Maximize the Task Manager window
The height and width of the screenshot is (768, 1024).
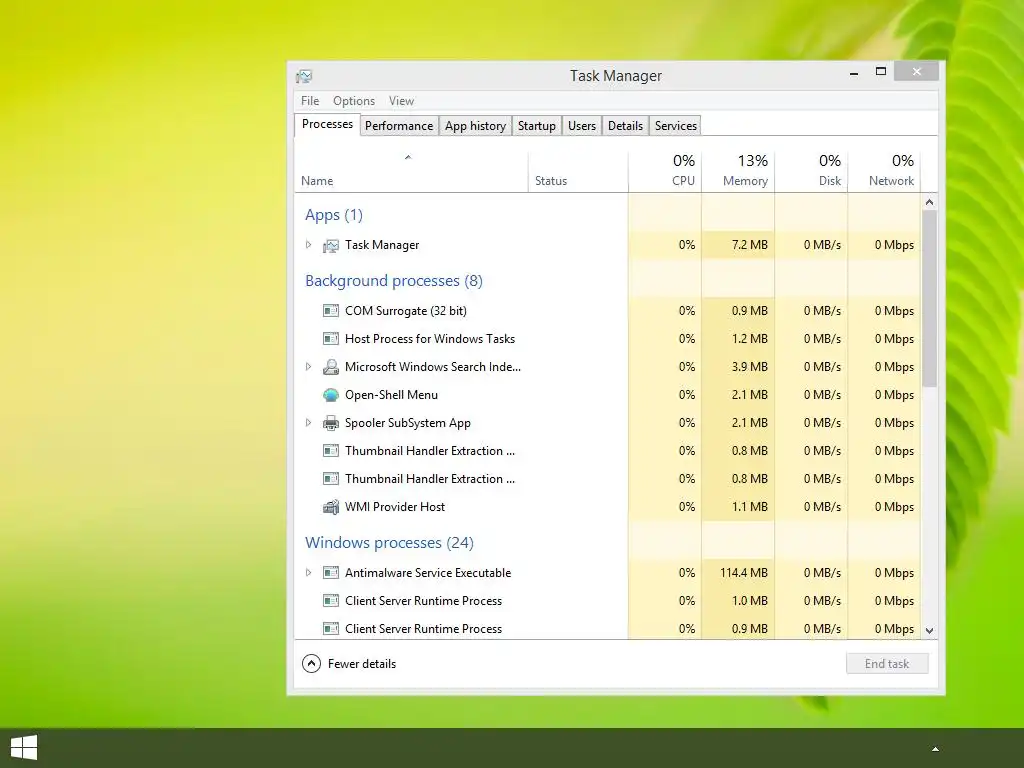[881, 72]
